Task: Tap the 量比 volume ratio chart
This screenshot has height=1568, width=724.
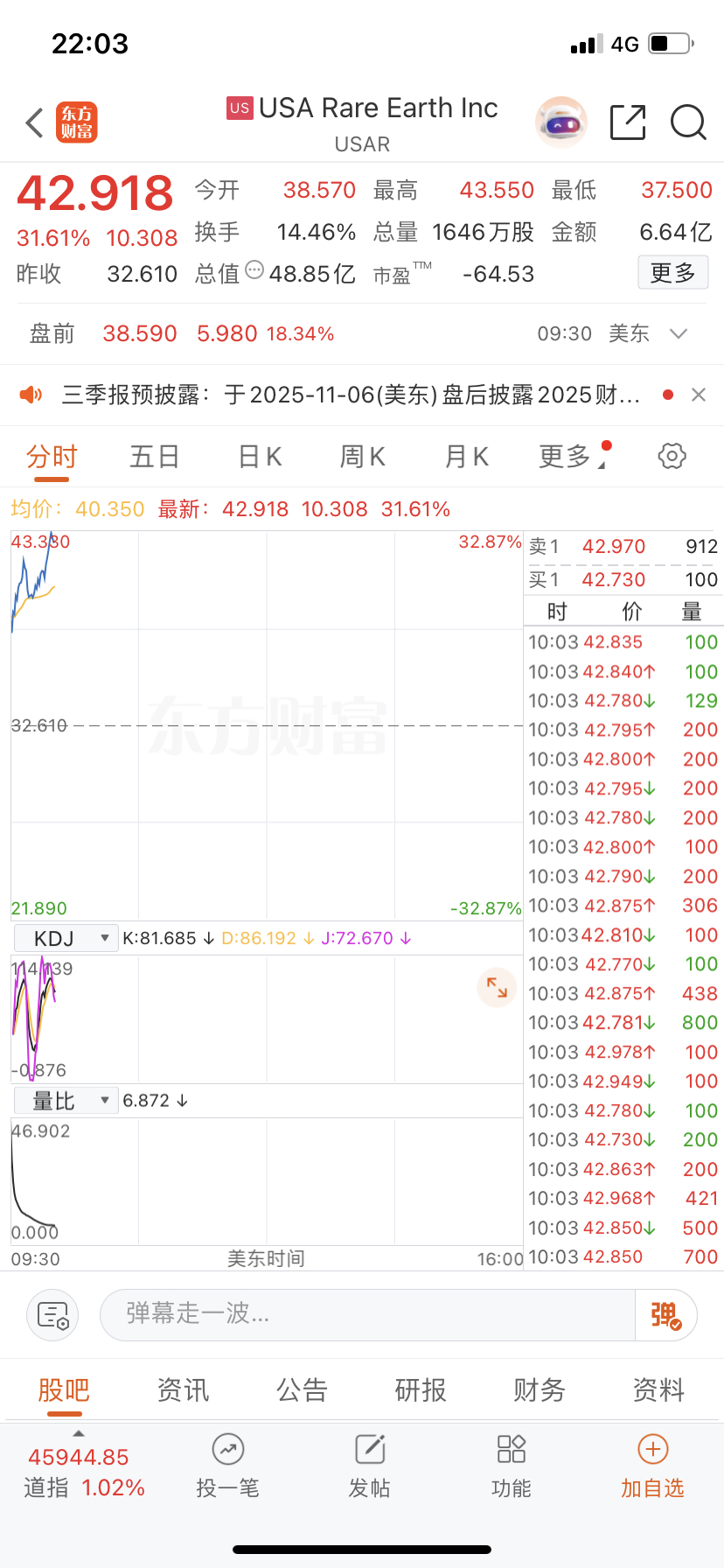Action: [x=267, y=1181]
